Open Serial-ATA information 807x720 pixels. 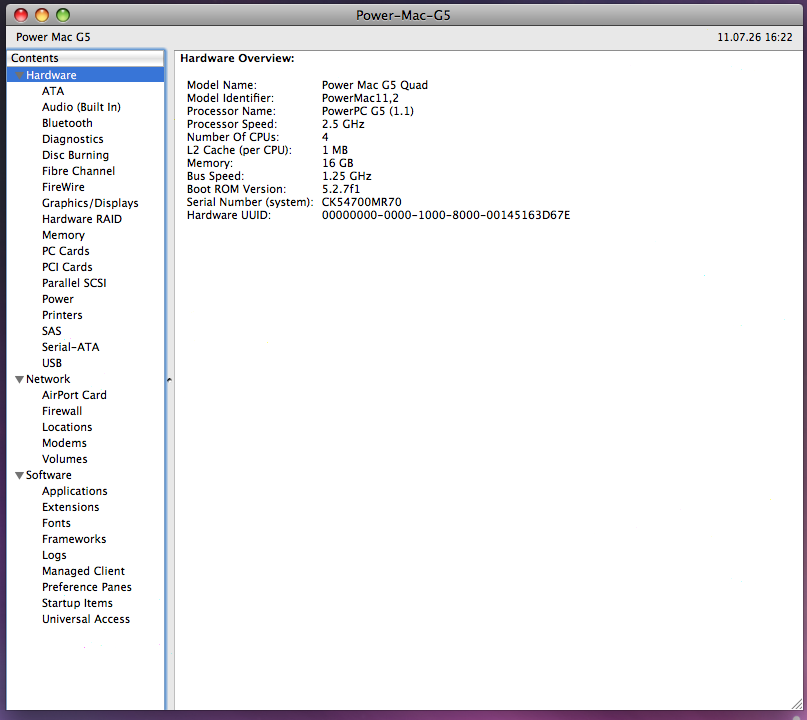click(71, 347)
